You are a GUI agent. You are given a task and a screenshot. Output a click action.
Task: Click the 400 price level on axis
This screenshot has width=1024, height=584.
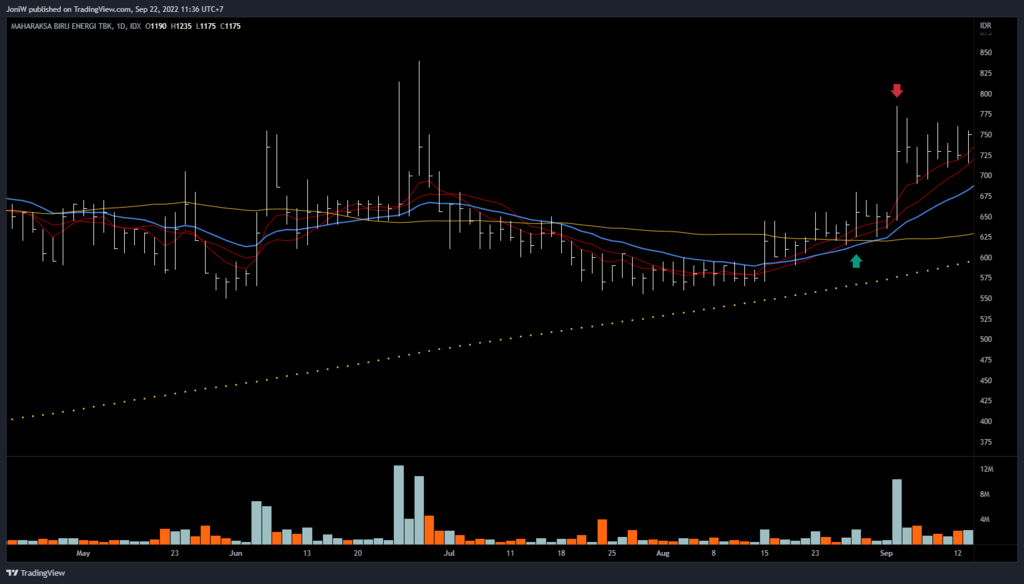click(x=986, y=422)
